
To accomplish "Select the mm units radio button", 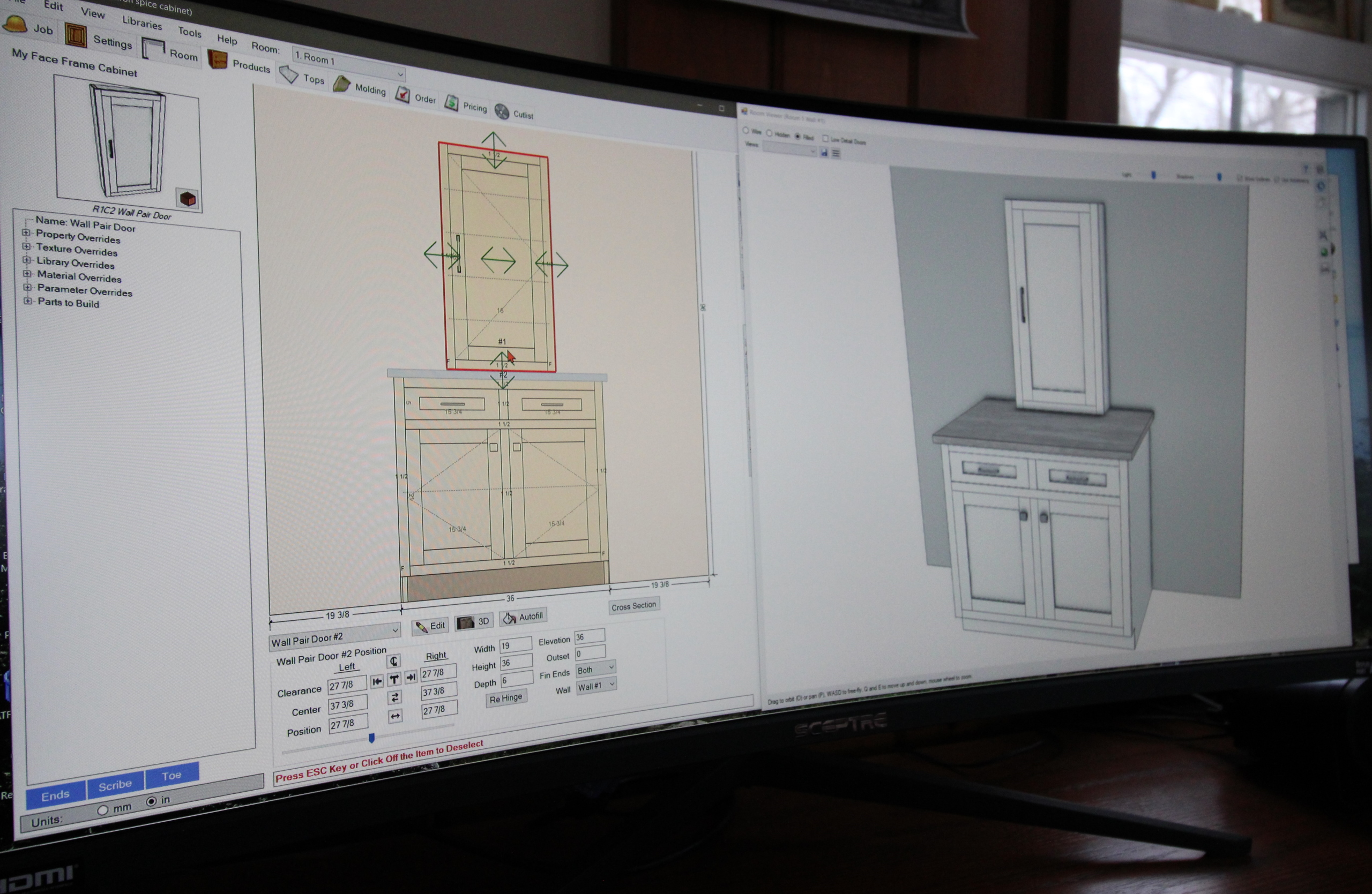I will 103,810.
